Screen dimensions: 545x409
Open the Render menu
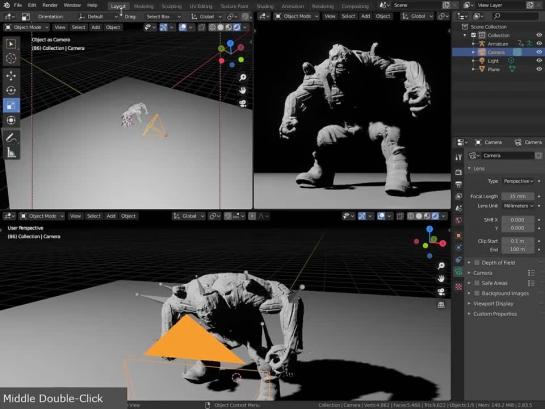pos(50,5)
